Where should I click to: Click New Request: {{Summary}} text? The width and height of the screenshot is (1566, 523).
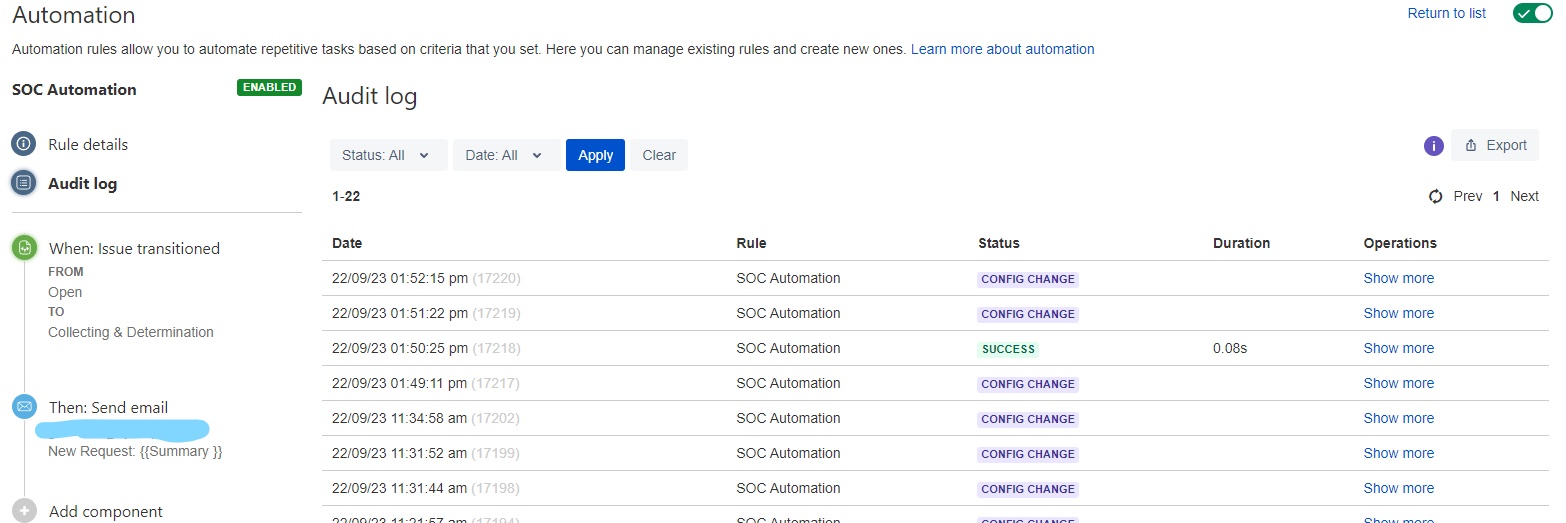[x=135, y=451]
